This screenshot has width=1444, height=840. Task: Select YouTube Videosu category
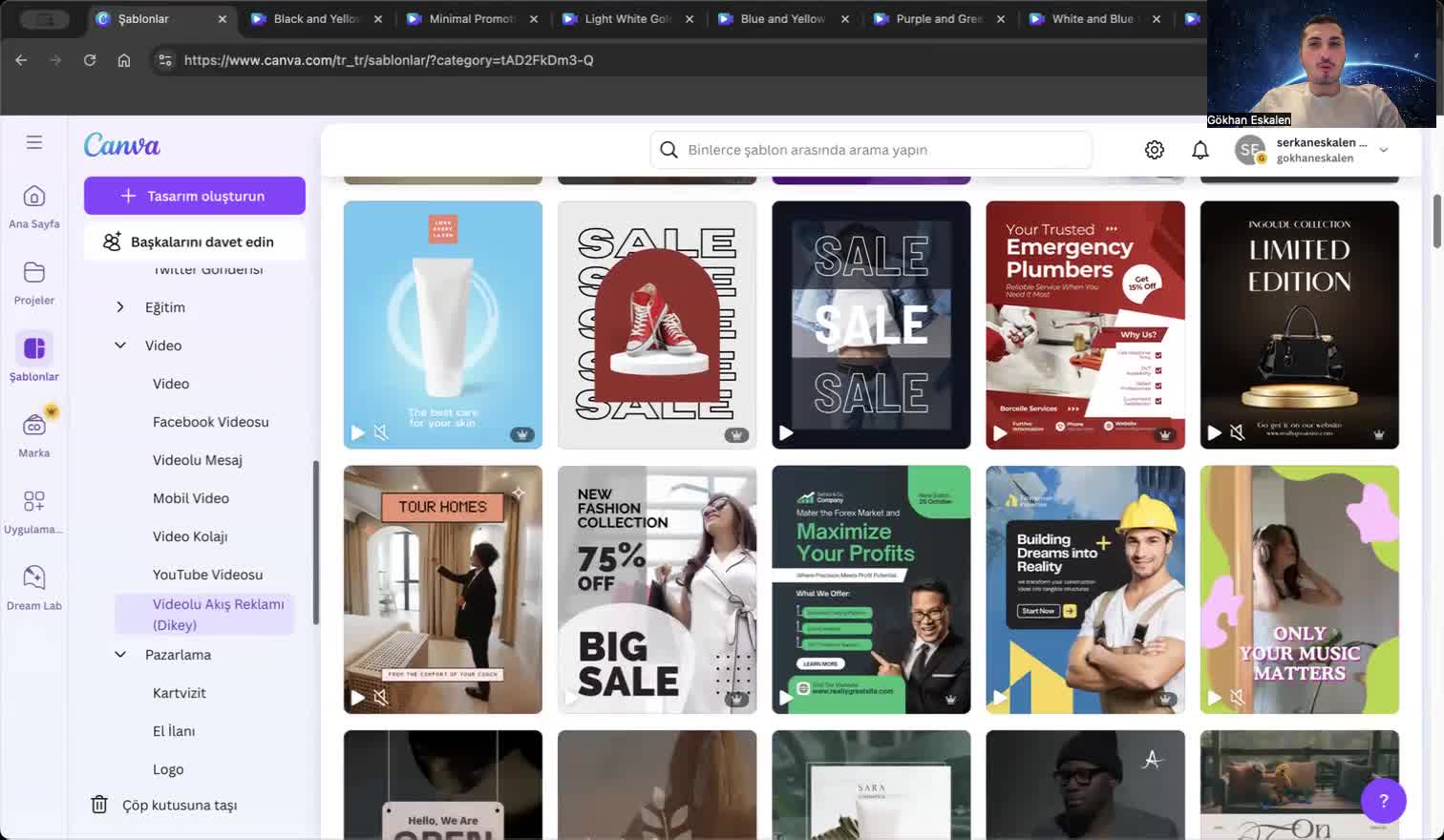point(207,575)
